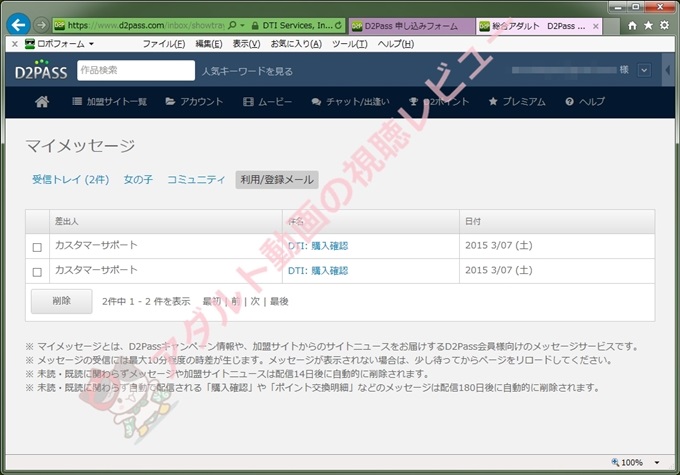
Task: Open browser settings gear icon
Action: click(664, 26)
